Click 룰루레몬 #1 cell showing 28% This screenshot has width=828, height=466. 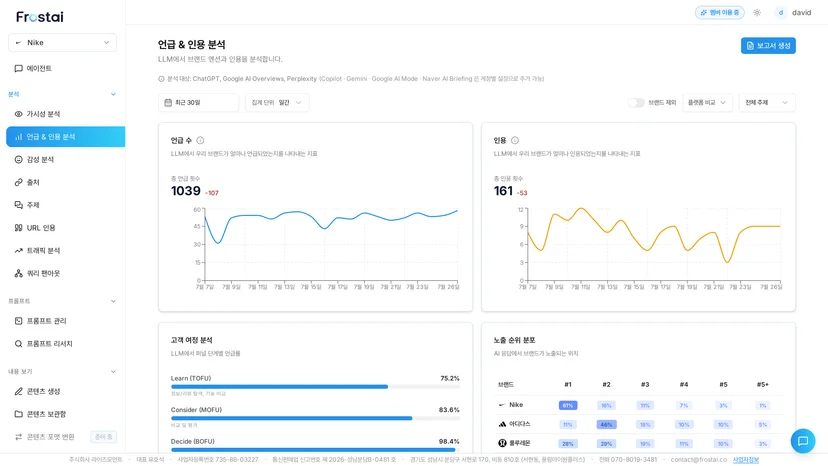coord(568,444)
